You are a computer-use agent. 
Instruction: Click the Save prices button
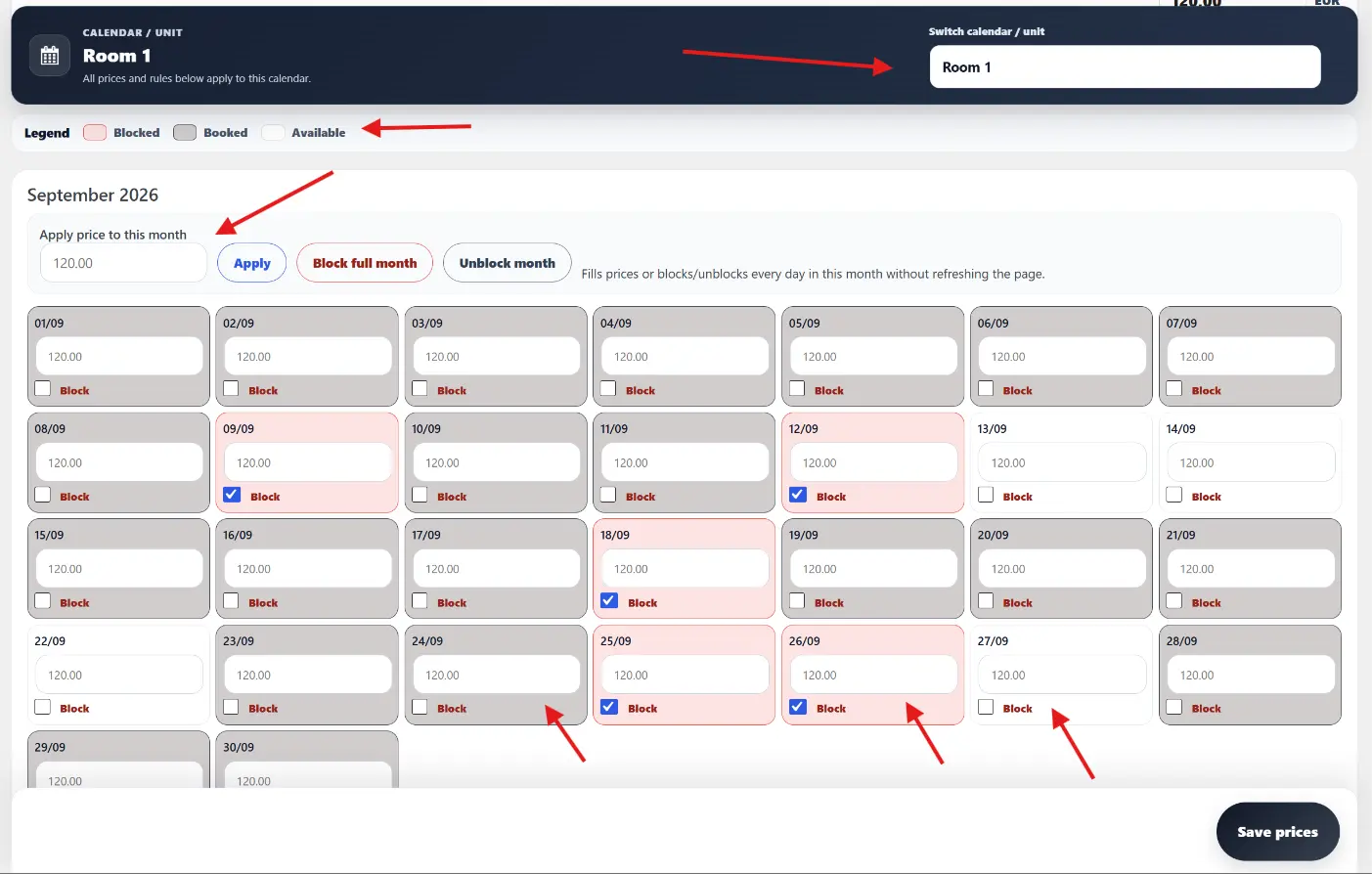(1277, 832)
